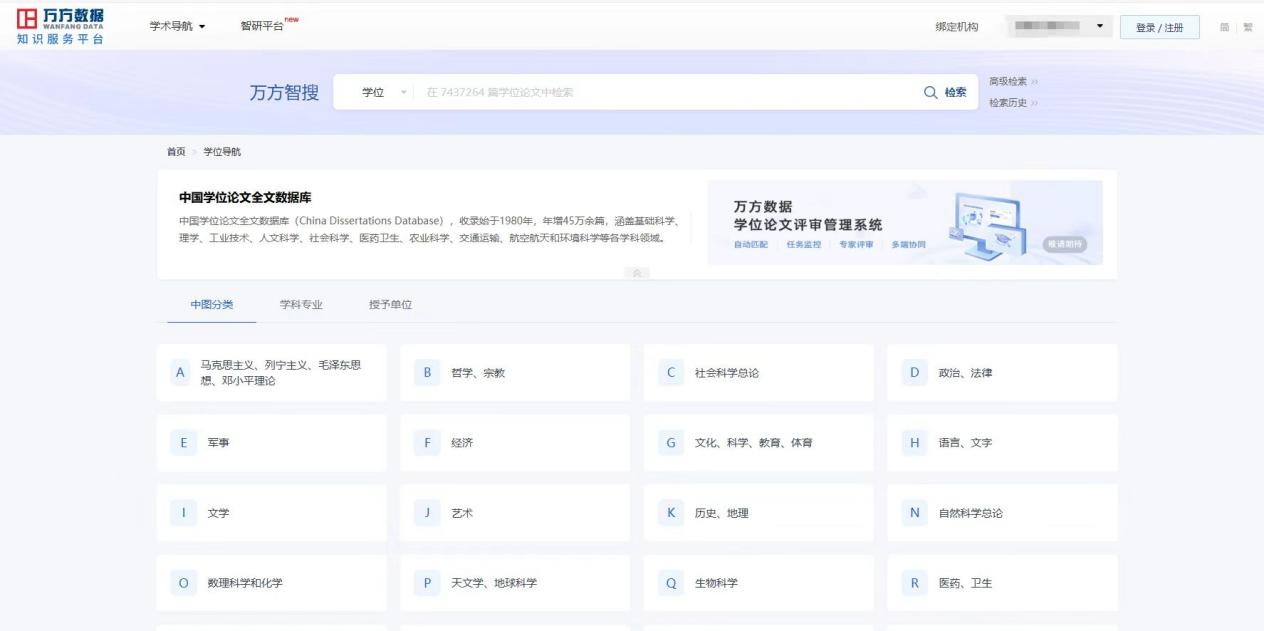Click the 万方智搜 title text
The image size is (1264, 631).
pos(284,93)
